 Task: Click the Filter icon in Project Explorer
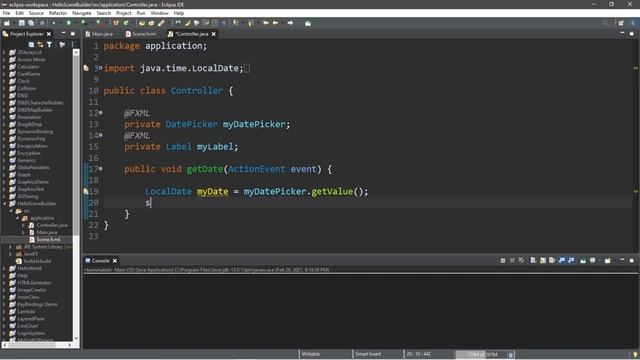(50, 44)
